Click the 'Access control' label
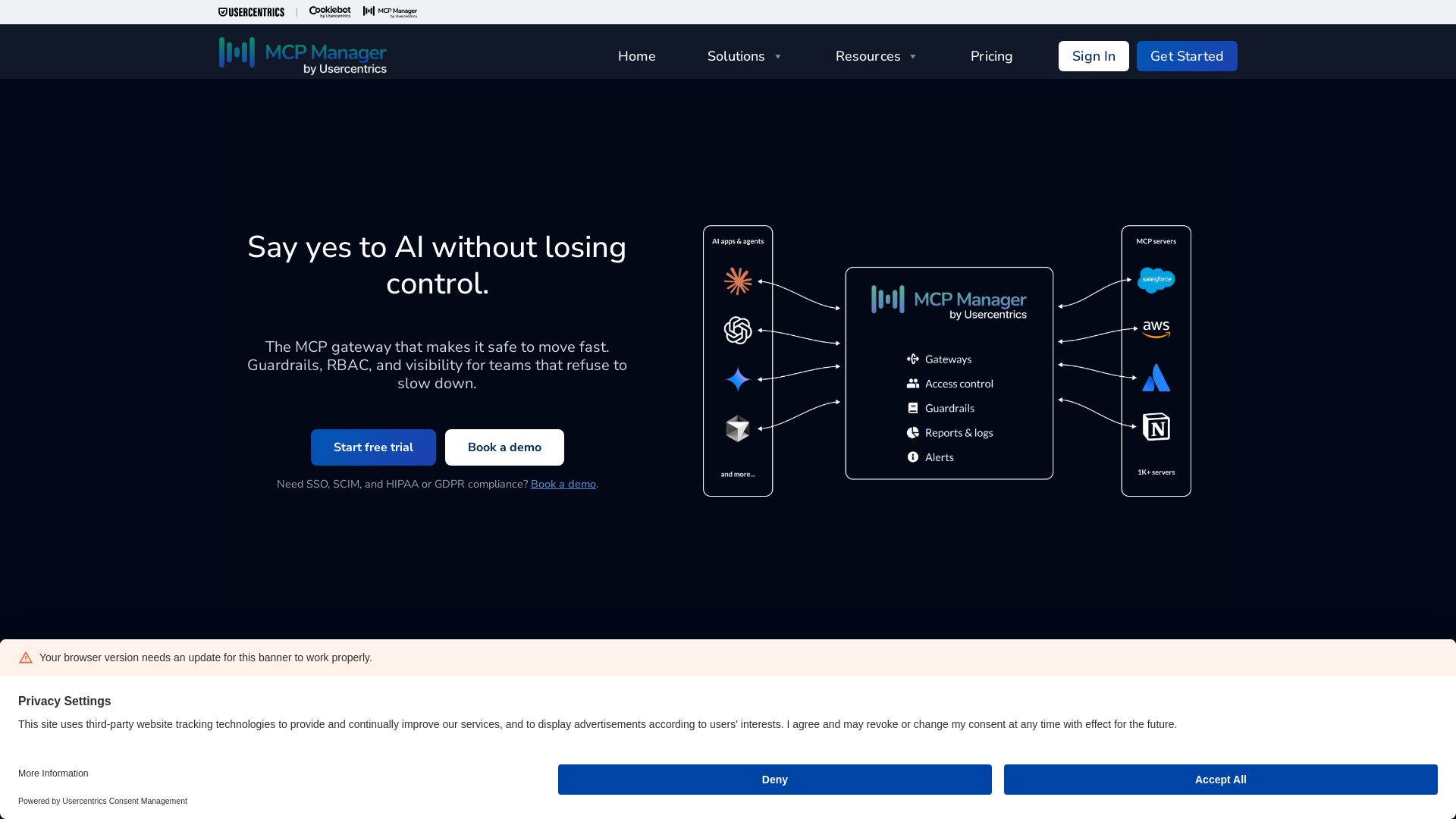1456x819 pixels. click(x=959, y=384)
